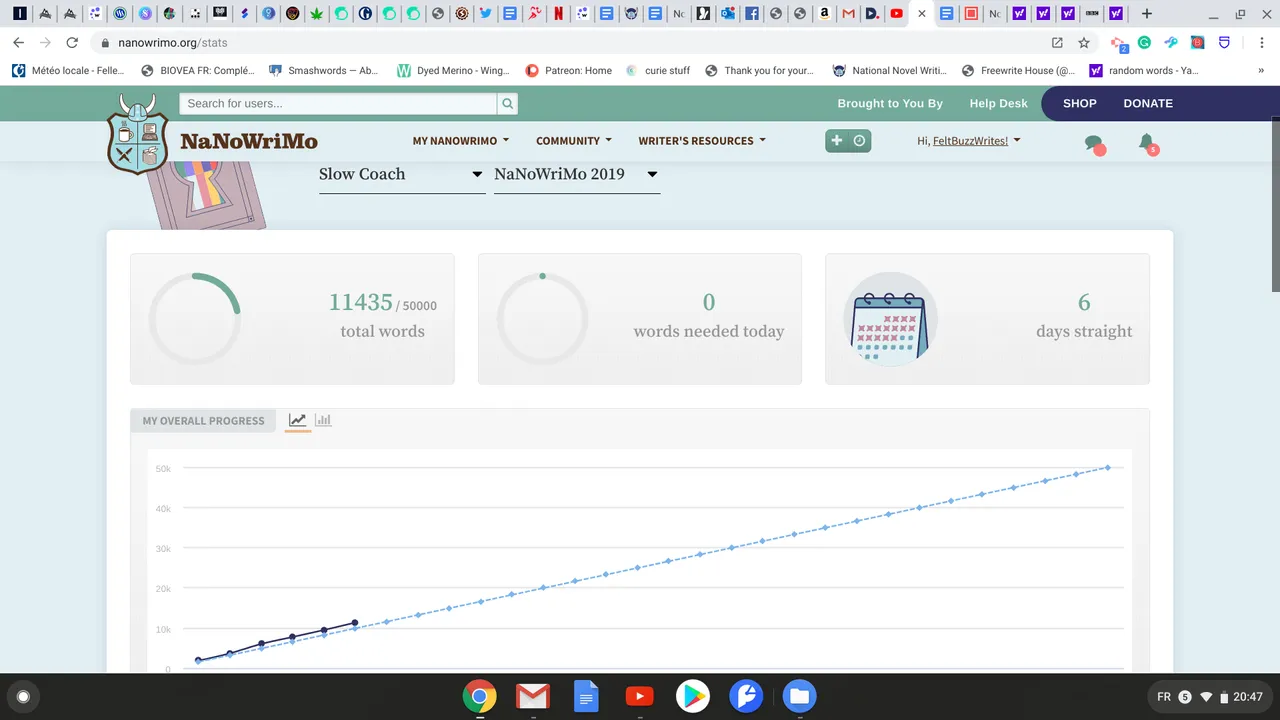The image size is (1280, 720).
Task: Click the 11435 total words count
Action: (360, 302)
